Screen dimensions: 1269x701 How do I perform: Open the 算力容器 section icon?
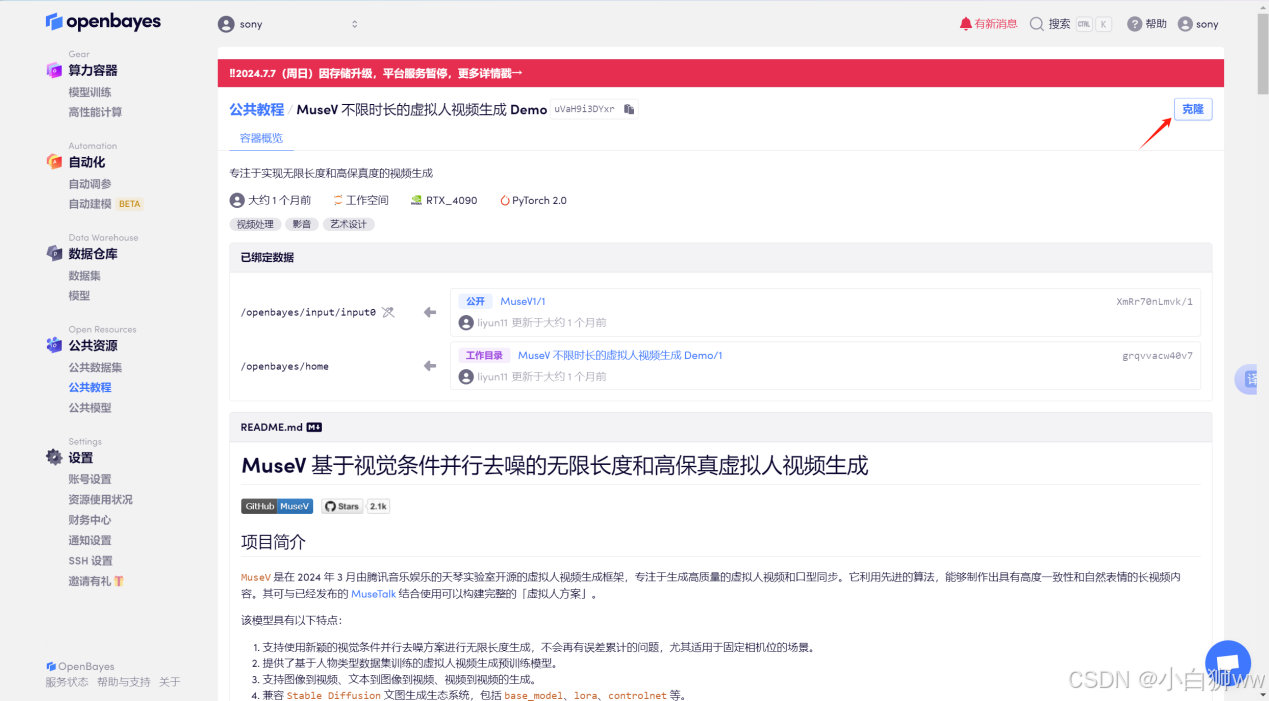pyautogui.click(x=54, y=70)
